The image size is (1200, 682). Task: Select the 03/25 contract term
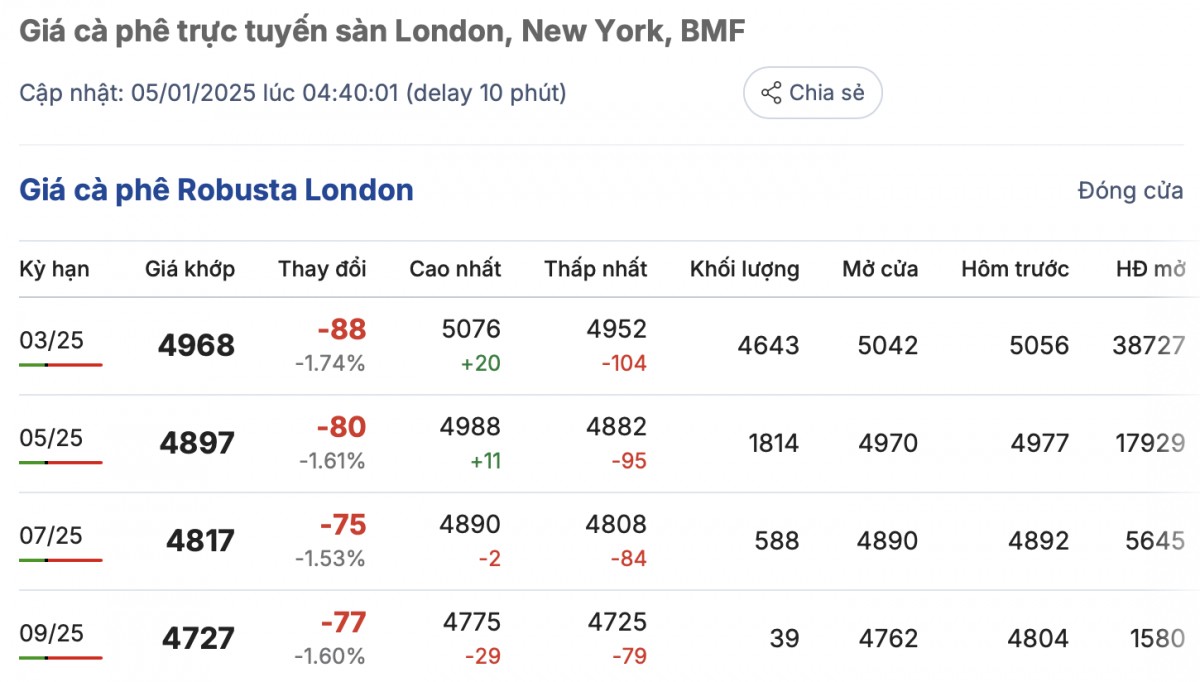[51, 340]
